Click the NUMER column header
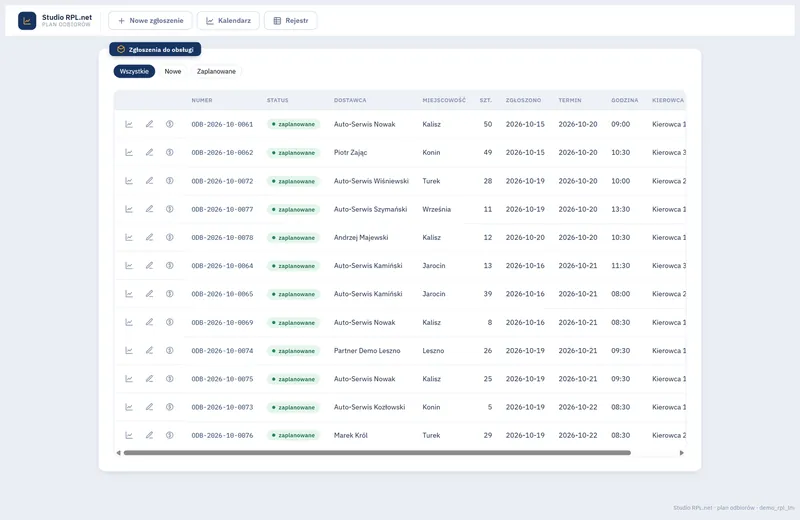Screen dimensions: 800x520 (x=202, y=100)
